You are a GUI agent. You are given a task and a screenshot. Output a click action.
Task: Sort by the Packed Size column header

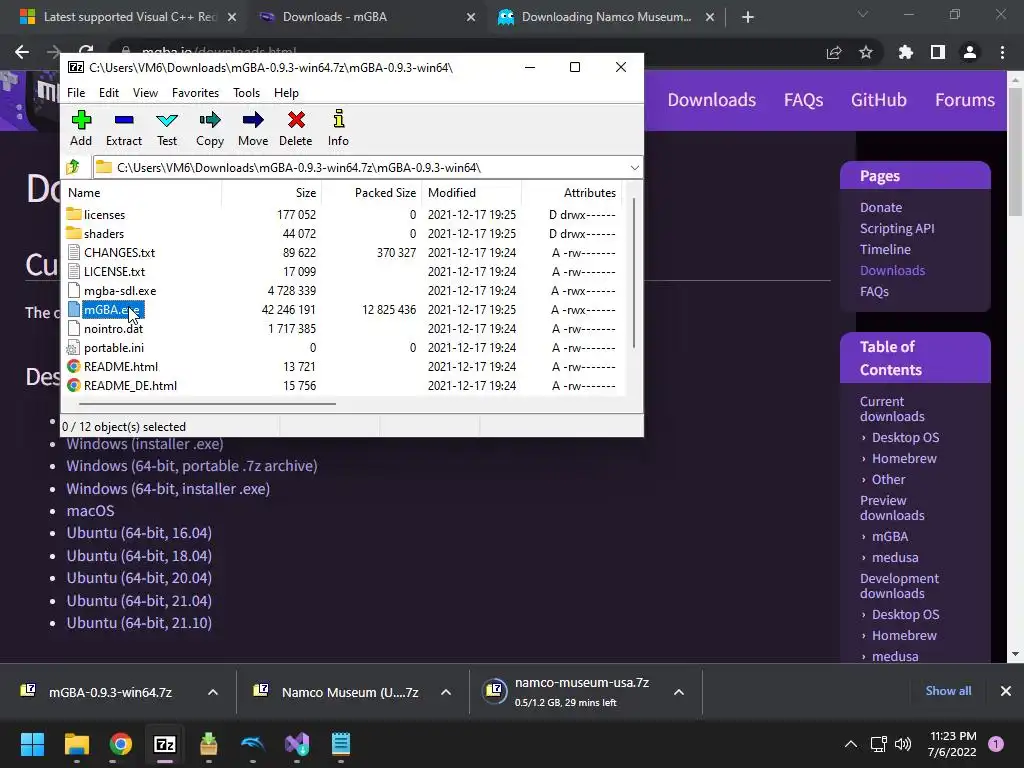click(372, 193)
